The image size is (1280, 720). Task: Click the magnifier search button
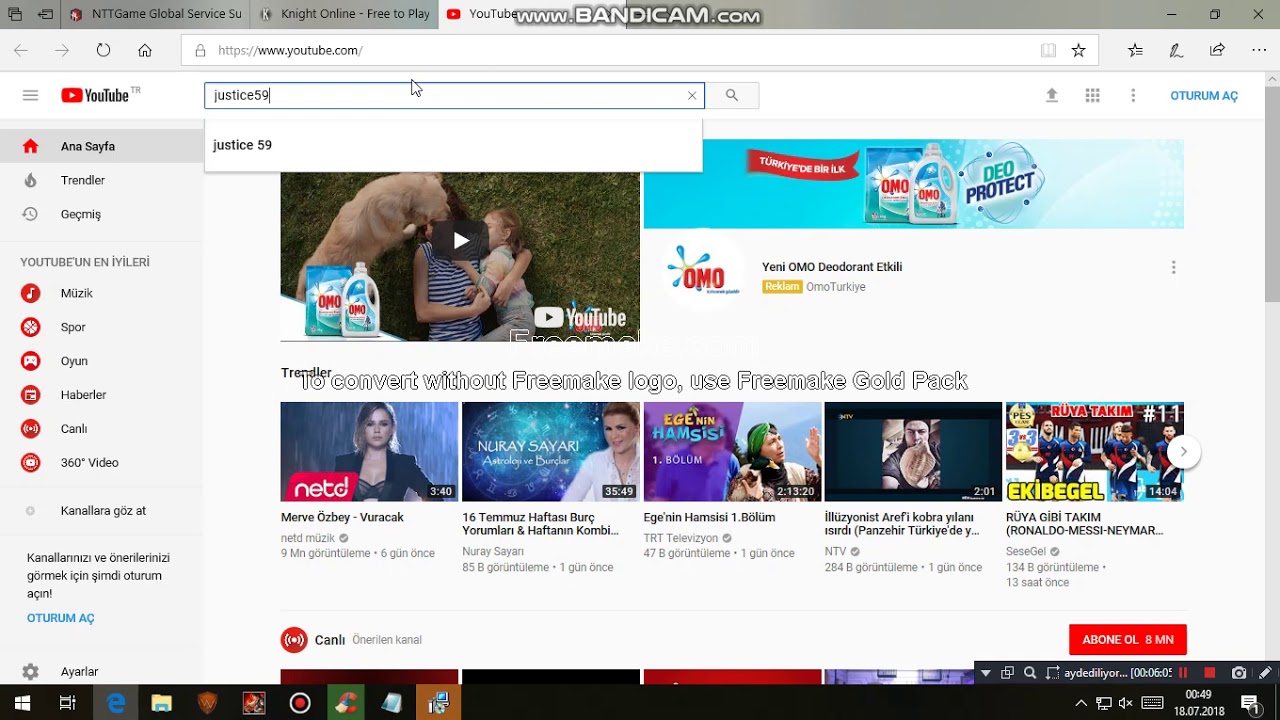point(732,96)
